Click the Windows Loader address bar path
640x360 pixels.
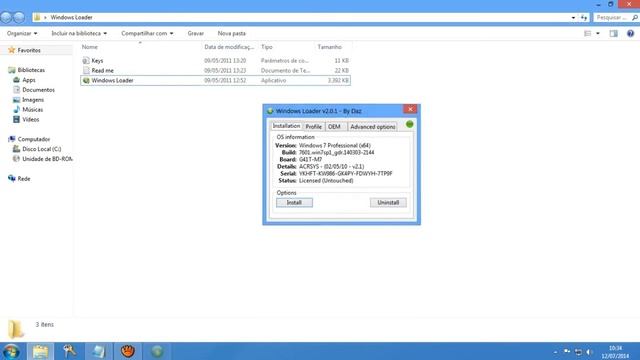click(71, 18)
